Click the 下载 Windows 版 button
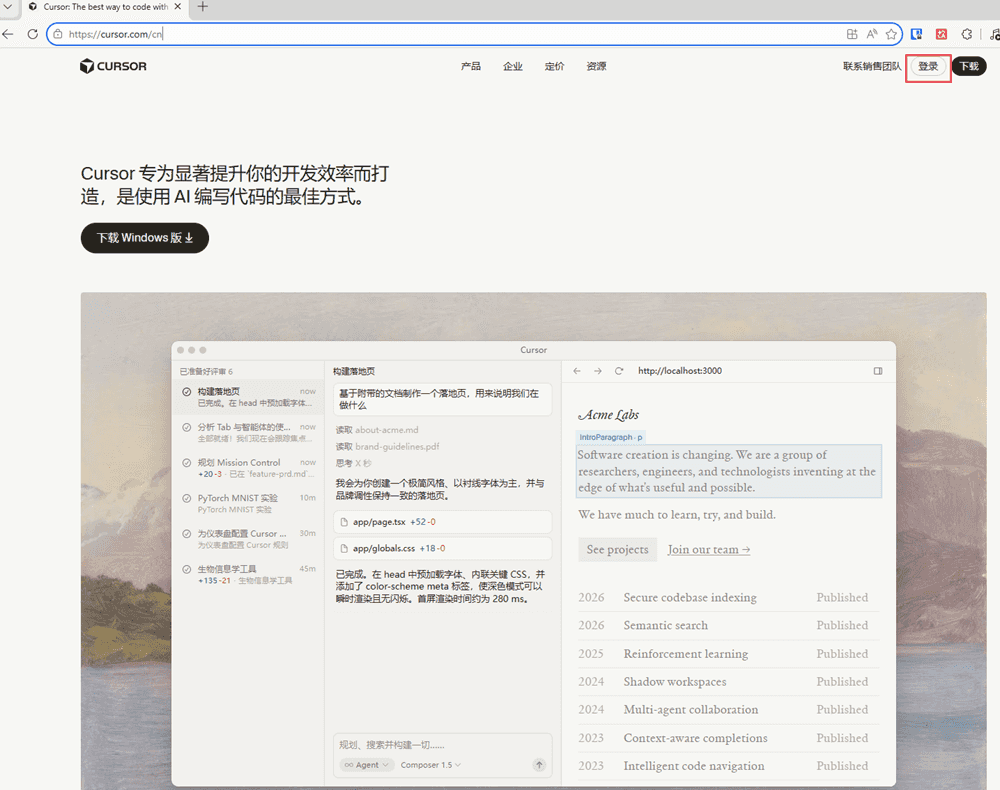The width and height of the screenshot is (1000, 790). (x=145, y=238)
